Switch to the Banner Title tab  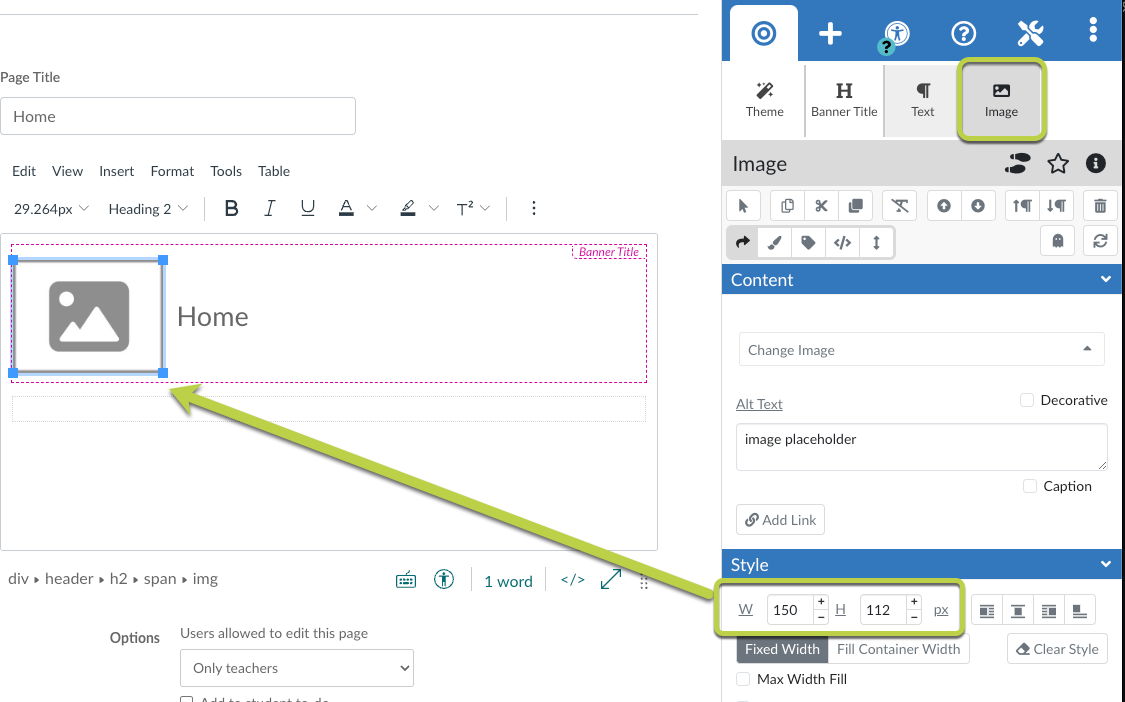pyautogui.click(x=844, y=100)
